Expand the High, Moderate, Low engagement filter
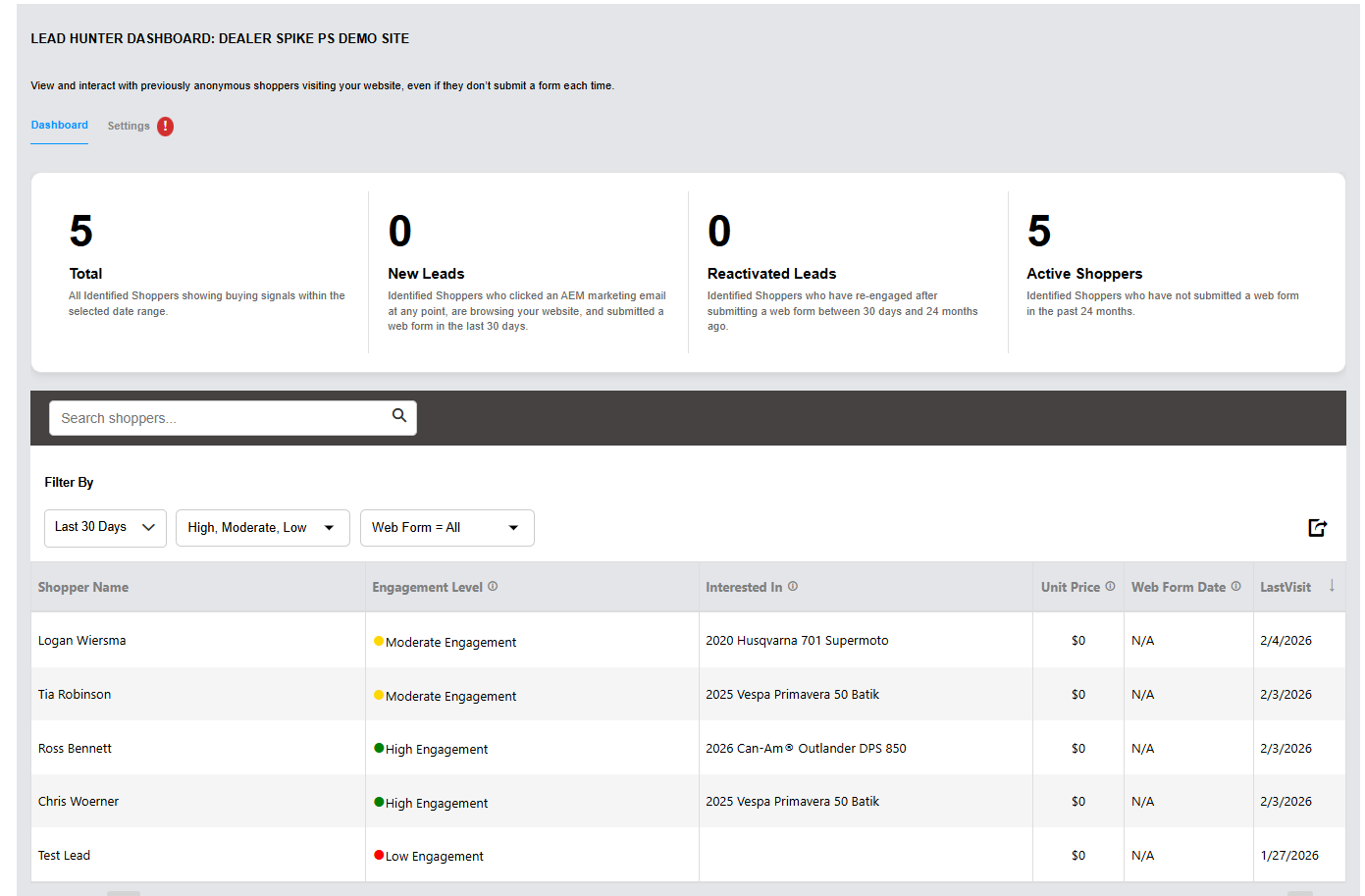Viewport: 1365px width, 896px height. click(x=262, y=528)
